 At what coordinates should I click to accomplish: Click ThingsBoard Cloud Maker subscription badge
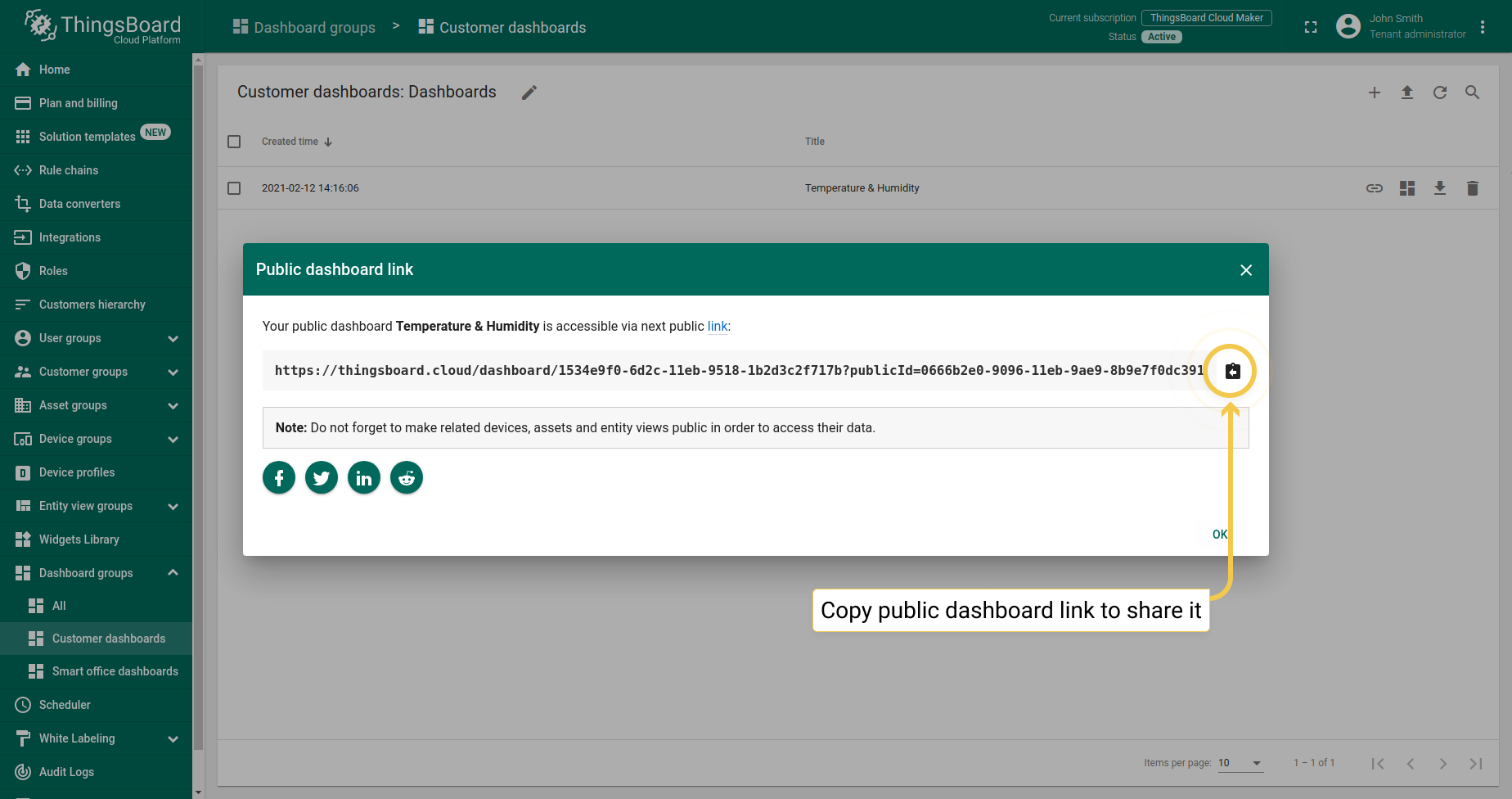(1207, 18)
